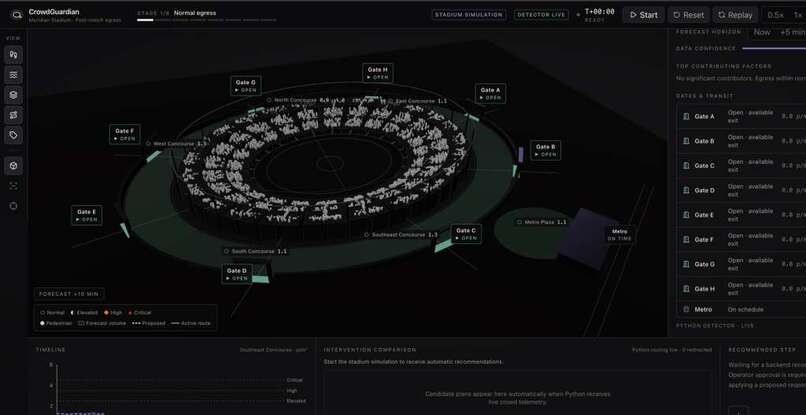The width and height of the screenshot is (806, 415).
Task: Select the tag labels icon in sidebar
Action: 13,135
